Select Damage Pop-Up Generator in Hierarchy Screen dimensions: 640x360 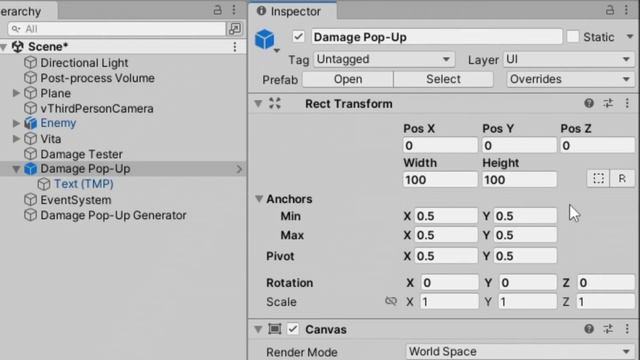(113, 215)
